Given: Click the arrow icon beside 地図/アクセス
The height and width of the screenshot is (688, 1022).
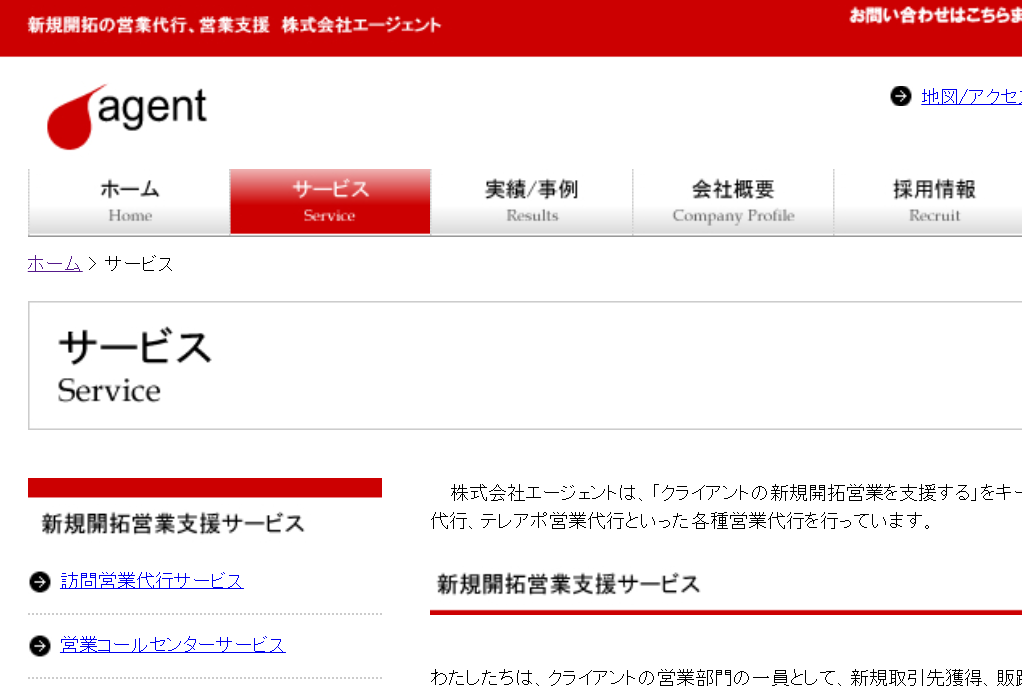Looking at the screenshot, I should (x=900, y=96).
